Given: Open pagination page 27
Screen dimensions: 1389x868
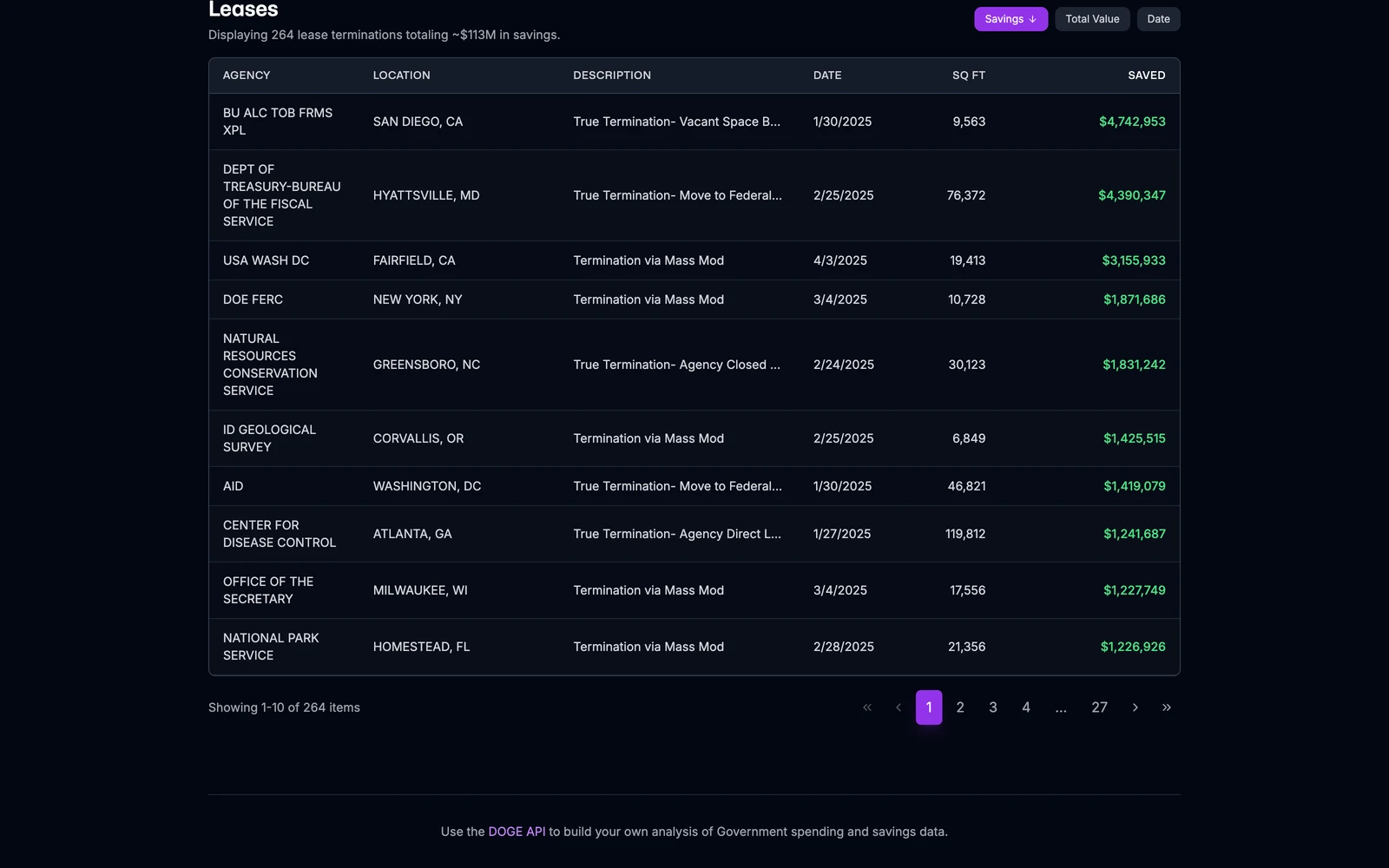Looking at the screenshot, I should click(x=1099, y=707).
